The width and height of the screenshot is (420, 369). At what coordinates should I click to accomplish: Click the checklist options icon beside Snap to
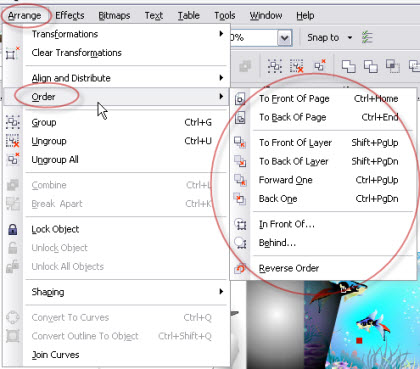click(x=367, y=37)
